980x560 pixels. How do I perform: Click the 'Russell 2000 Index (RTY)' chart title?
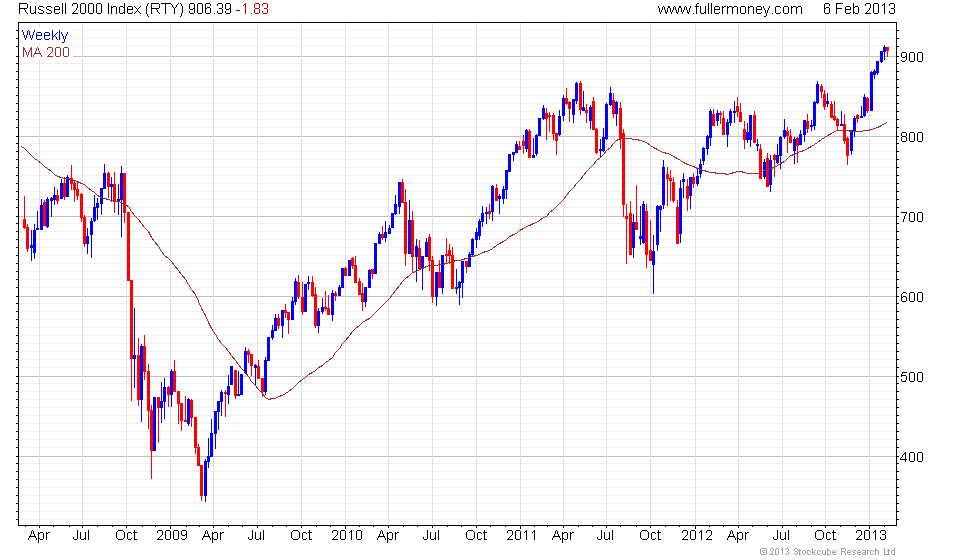tap(101, 9)
